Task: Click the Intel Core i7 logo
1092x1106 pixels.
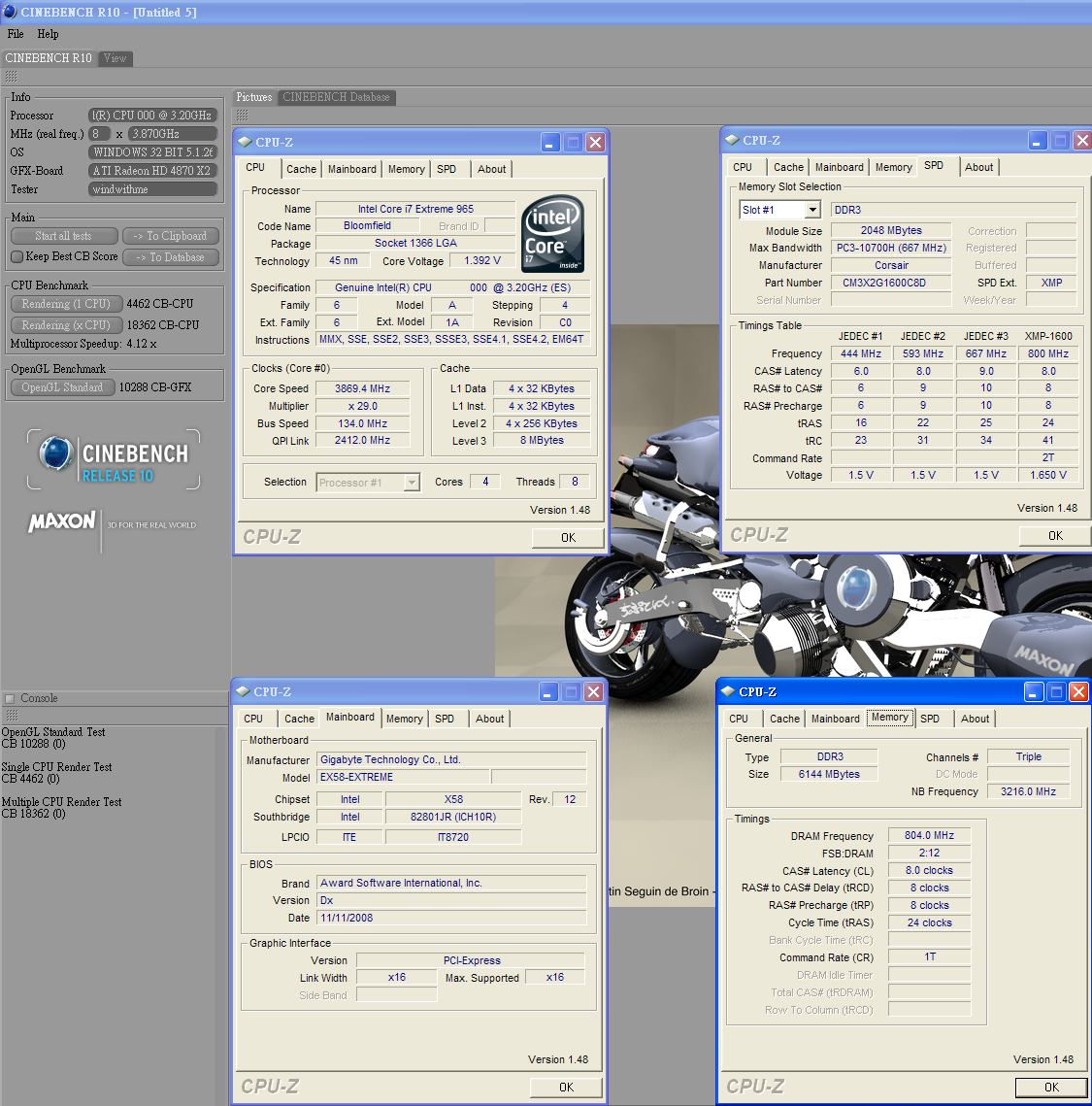Action: pyautogui.click(x=552, y=234)
